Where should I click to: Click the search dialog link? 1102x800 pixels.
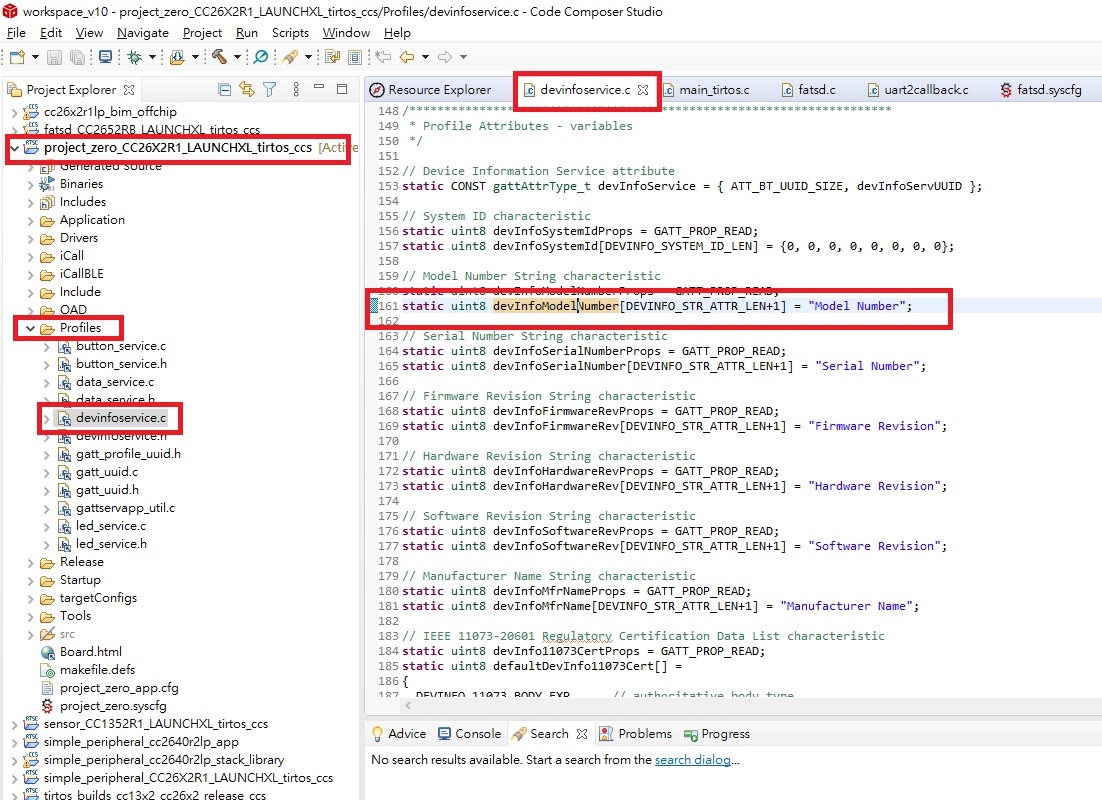point(692,760)
